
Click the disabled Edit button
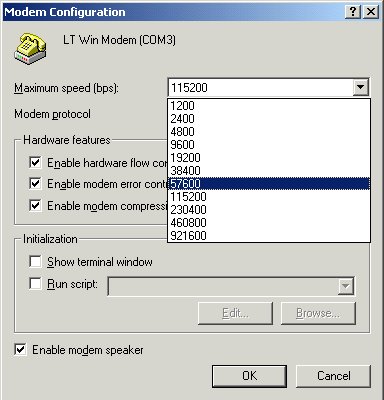(235, 313)
